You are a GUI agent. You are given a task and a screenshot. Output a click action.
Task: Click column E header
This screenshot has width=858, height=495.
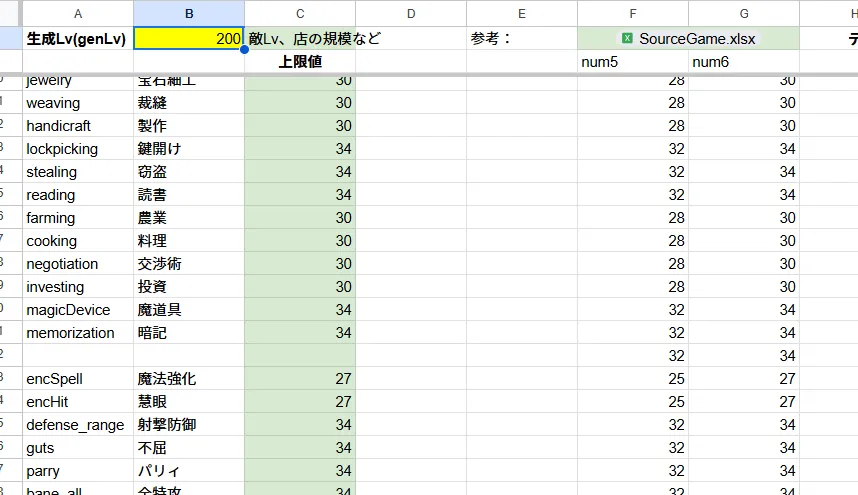pyautogui.click(x=522, y=13)
